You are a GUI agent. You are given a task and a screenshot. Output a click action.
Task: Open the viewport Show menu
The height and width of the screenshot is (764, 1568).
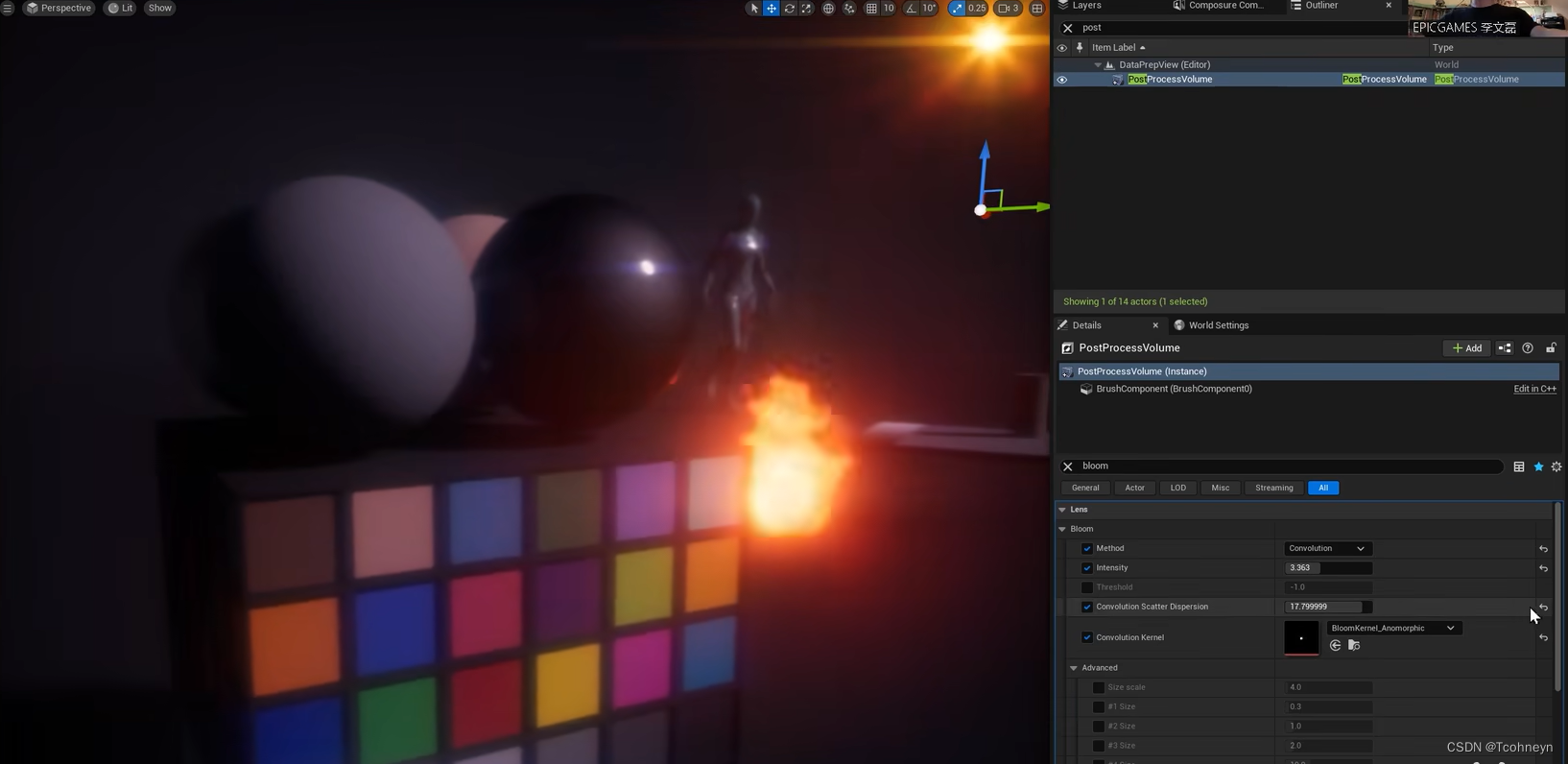[160, 8]
